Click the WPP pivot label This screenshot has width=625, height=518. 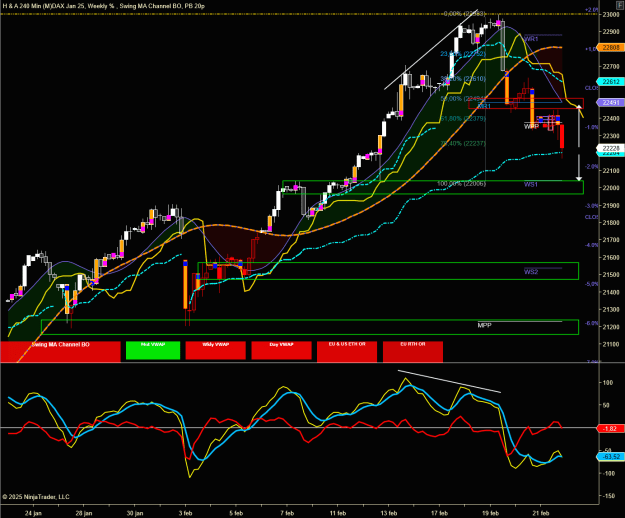(531, 126)
